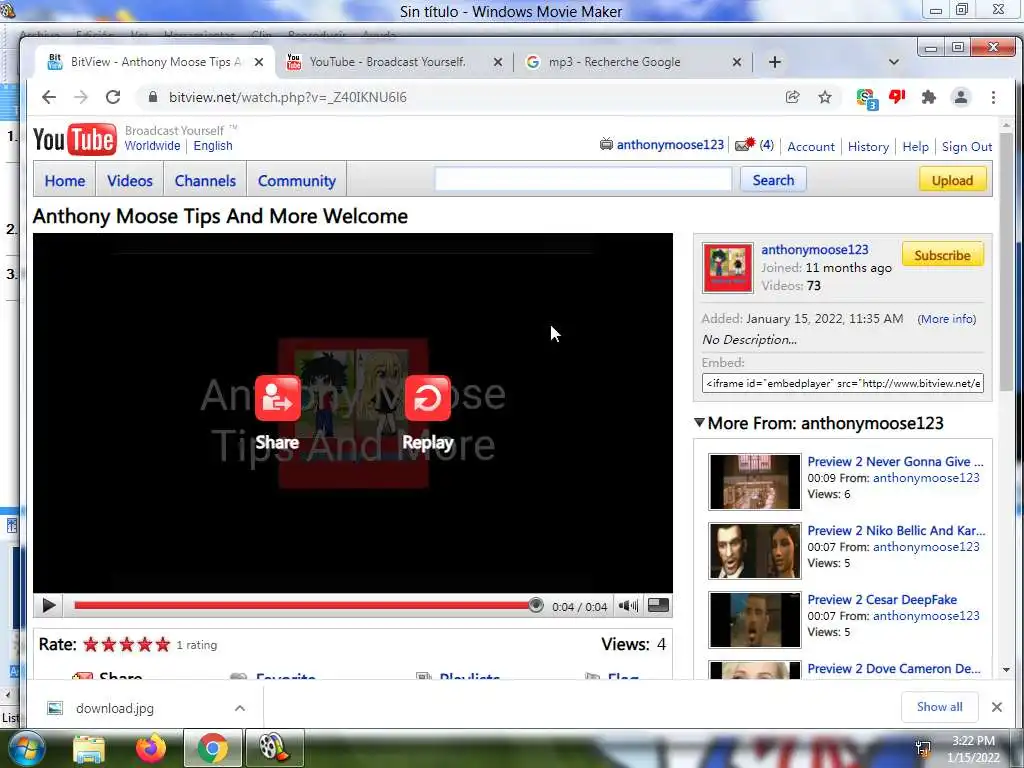Click the browser address bar URL
1024x768 pixels.
[x=287, y=97]
